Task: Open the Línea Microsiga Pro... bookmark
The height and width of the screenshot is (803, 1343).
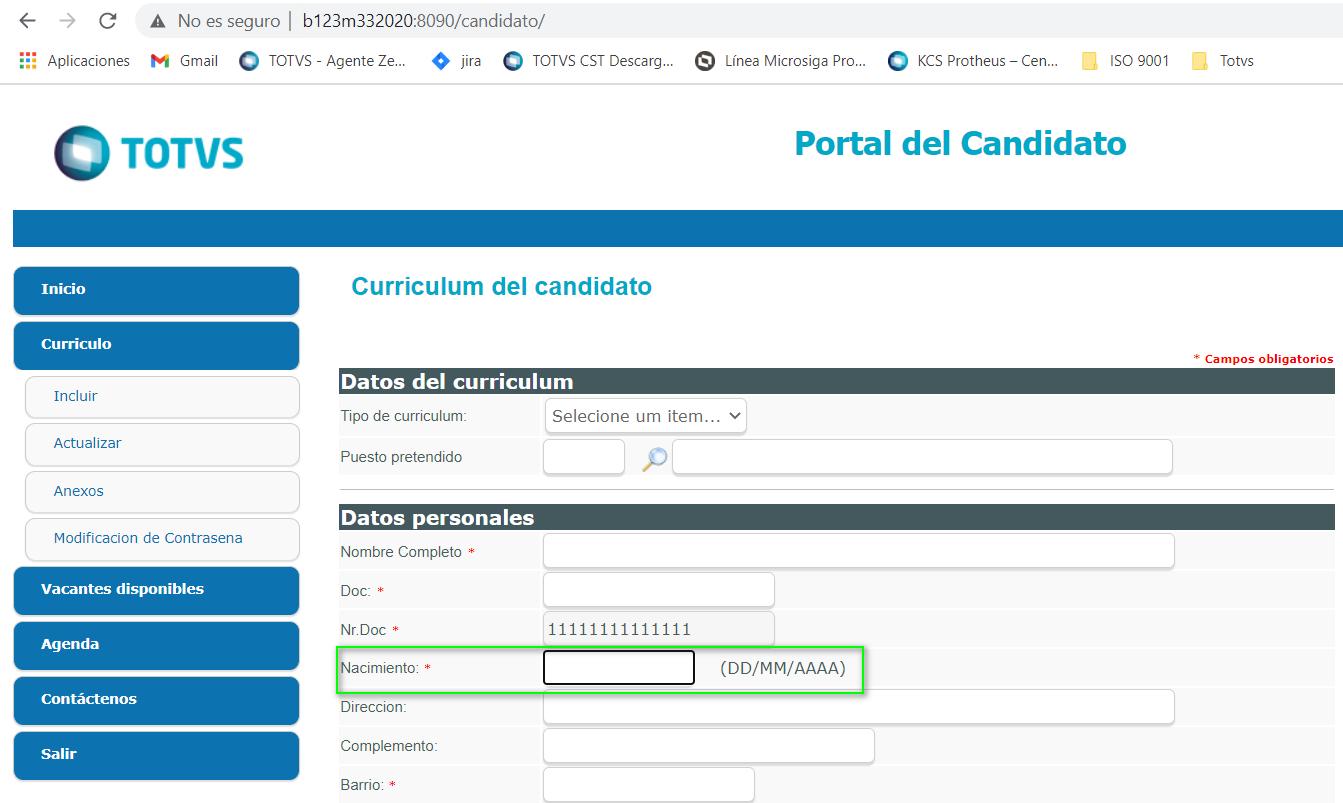Action: 780,61
